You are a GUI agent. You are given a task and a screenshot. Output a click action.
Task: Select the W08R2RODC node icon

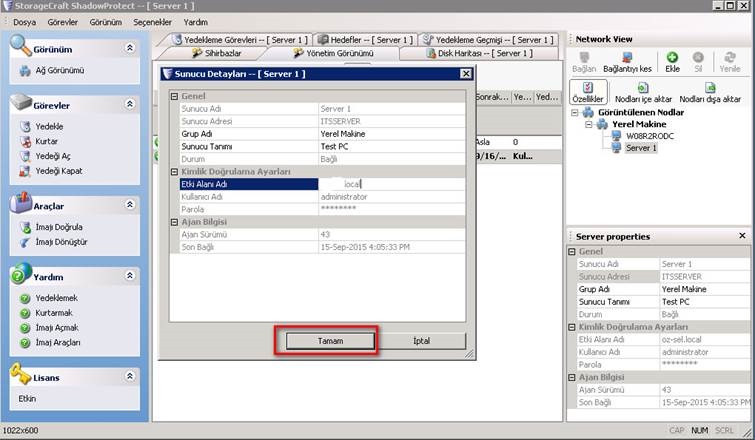pyautogui.click(x=616, y=136)
